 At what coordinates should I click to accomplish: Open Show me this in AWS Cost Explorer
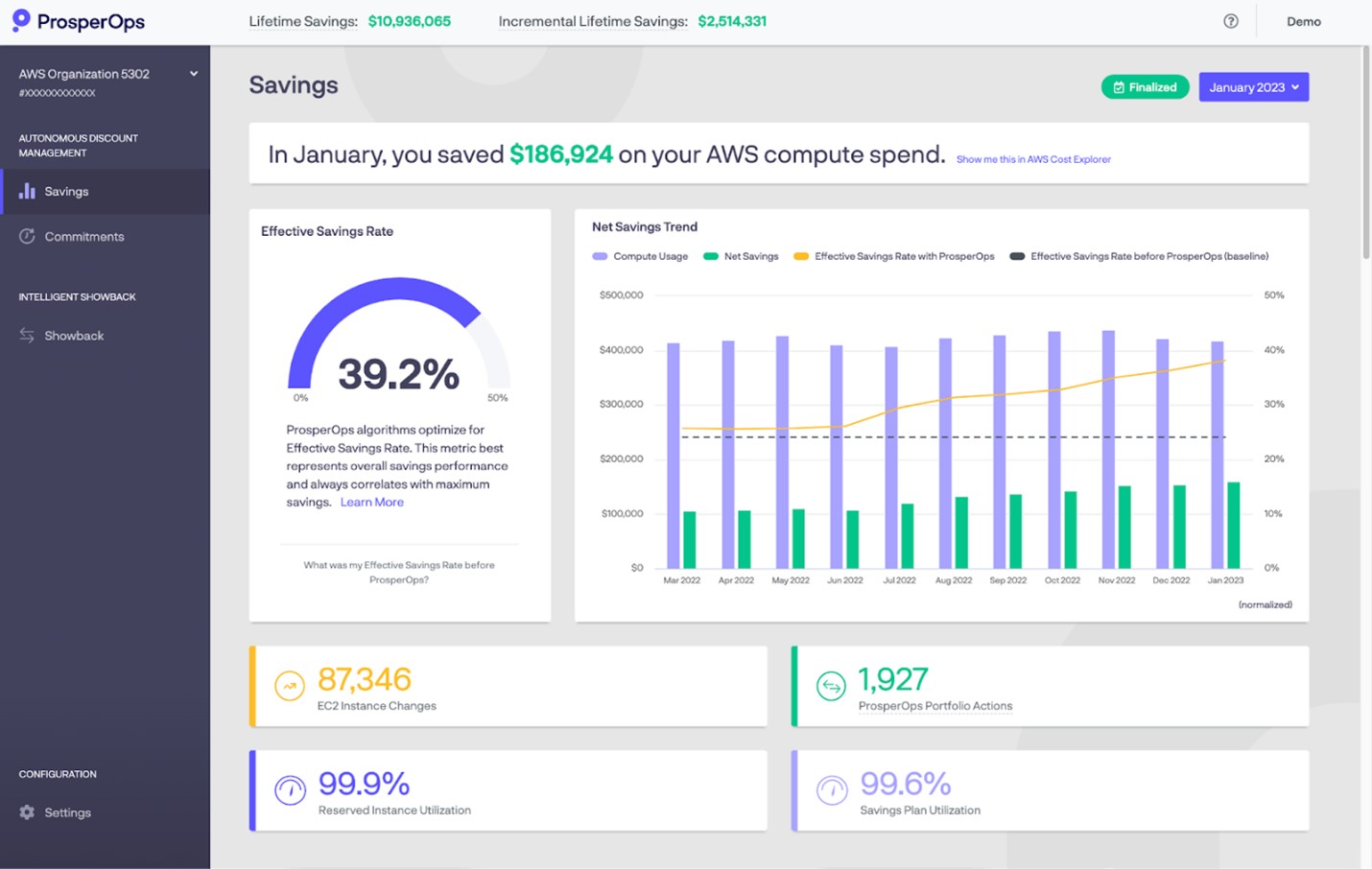click(x=1033, y=159)
